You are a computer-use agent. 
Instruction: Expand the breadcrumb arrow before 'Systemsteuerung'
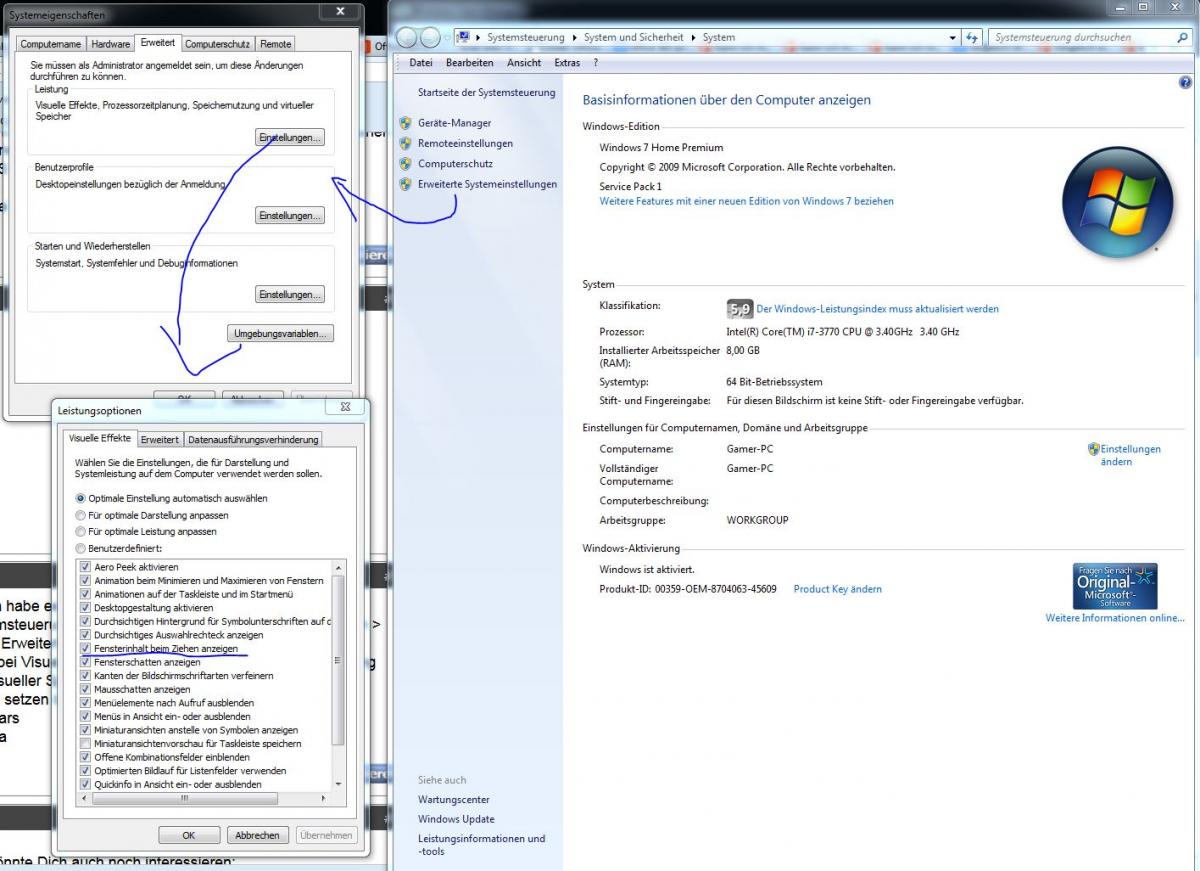479,38
